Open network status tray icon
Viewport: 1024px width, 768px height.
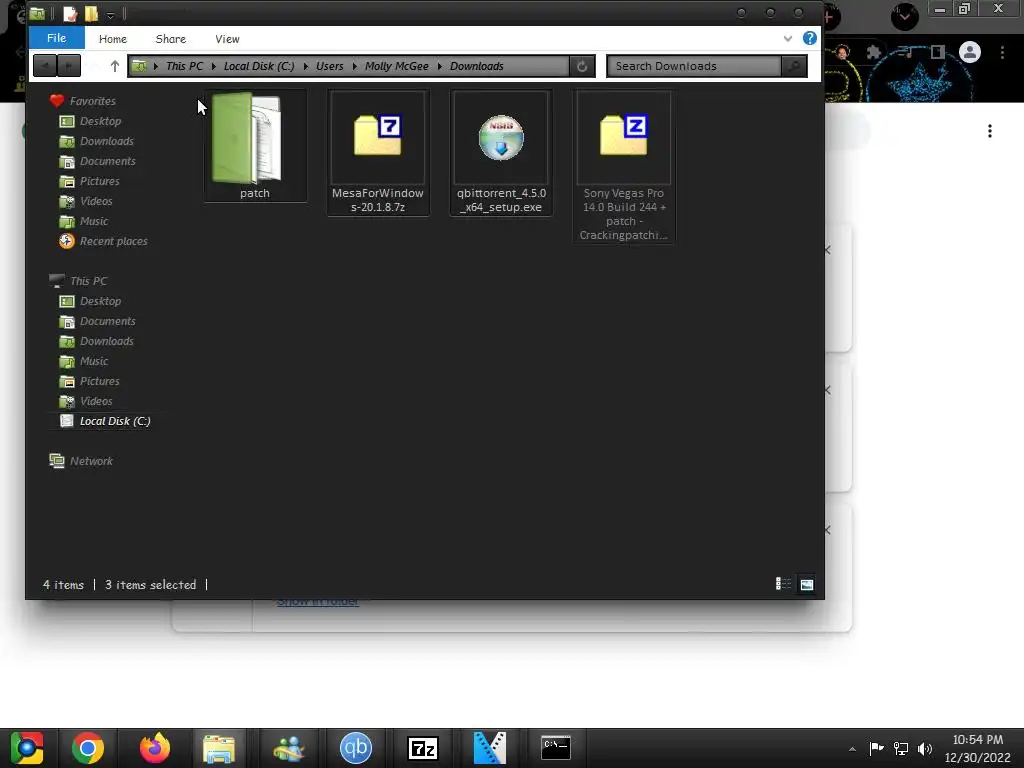(x=901, y=749)
